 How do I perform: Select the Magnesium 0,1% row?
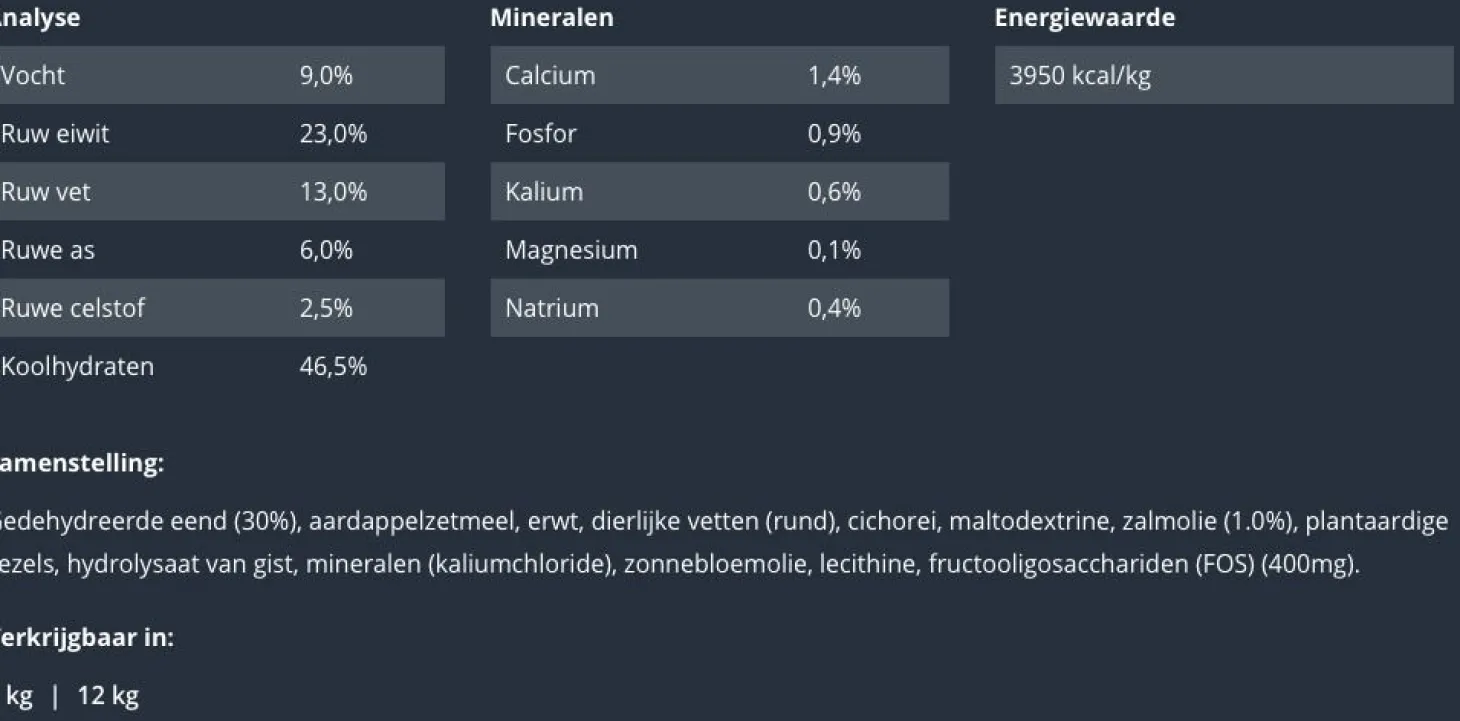(x=718, y=249)
